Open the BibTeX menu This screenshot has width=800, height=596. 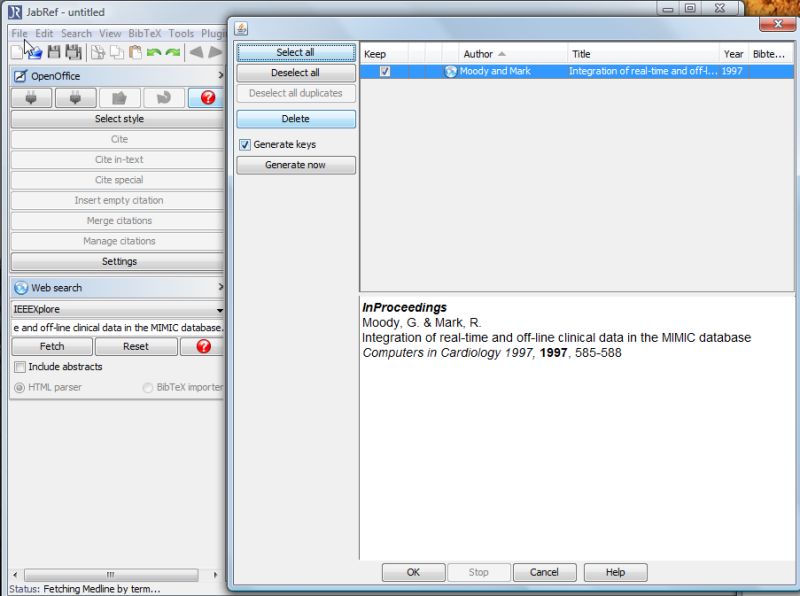point(145,34)
